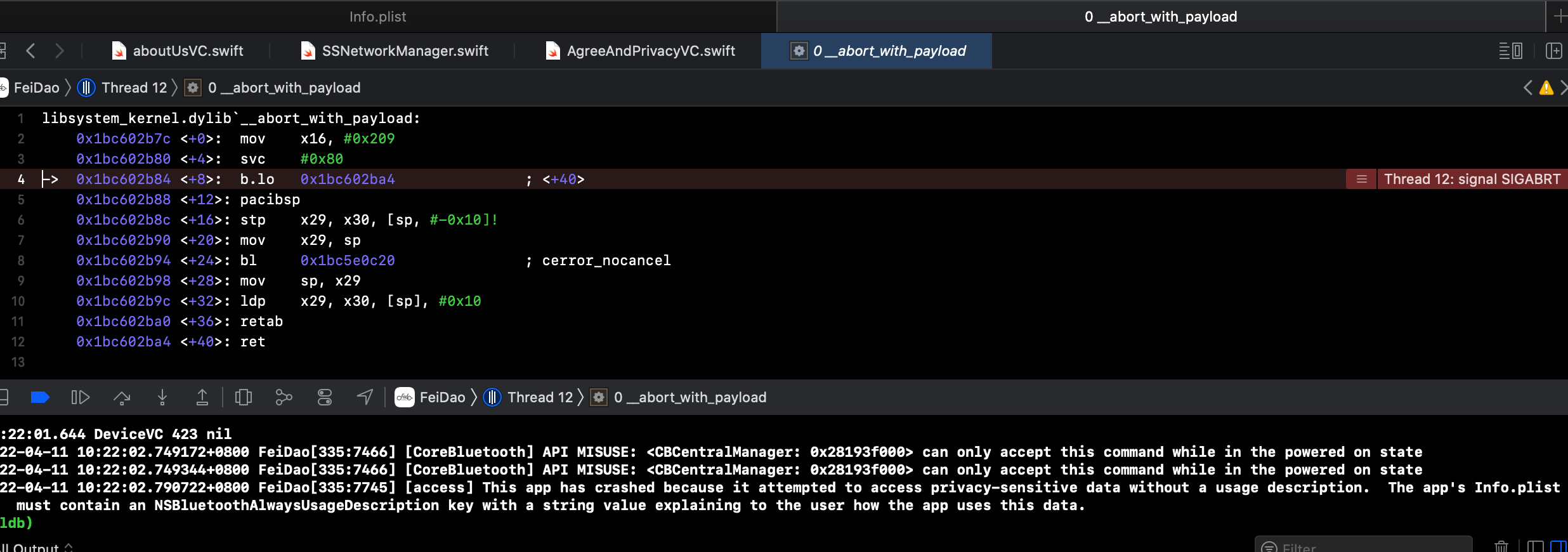Step into instruction in debug bar
This screenshot has width=1568, height=552.
pyautogui.click(x=162, y=397)
